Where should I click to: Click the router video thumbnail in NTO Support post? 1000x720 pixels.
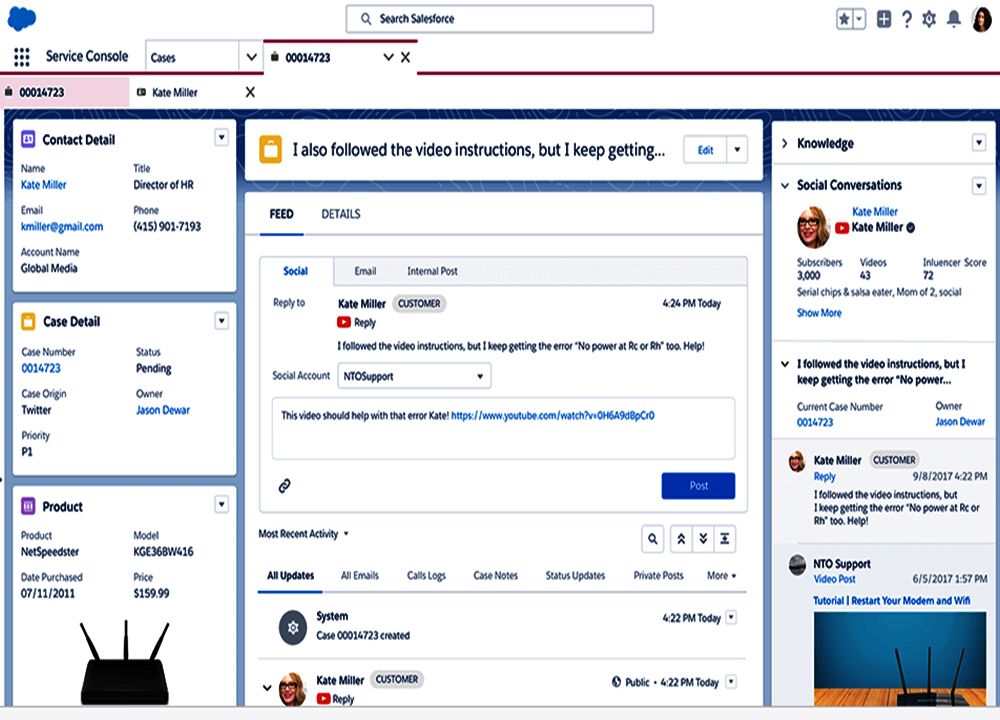[x=899, y=659]
